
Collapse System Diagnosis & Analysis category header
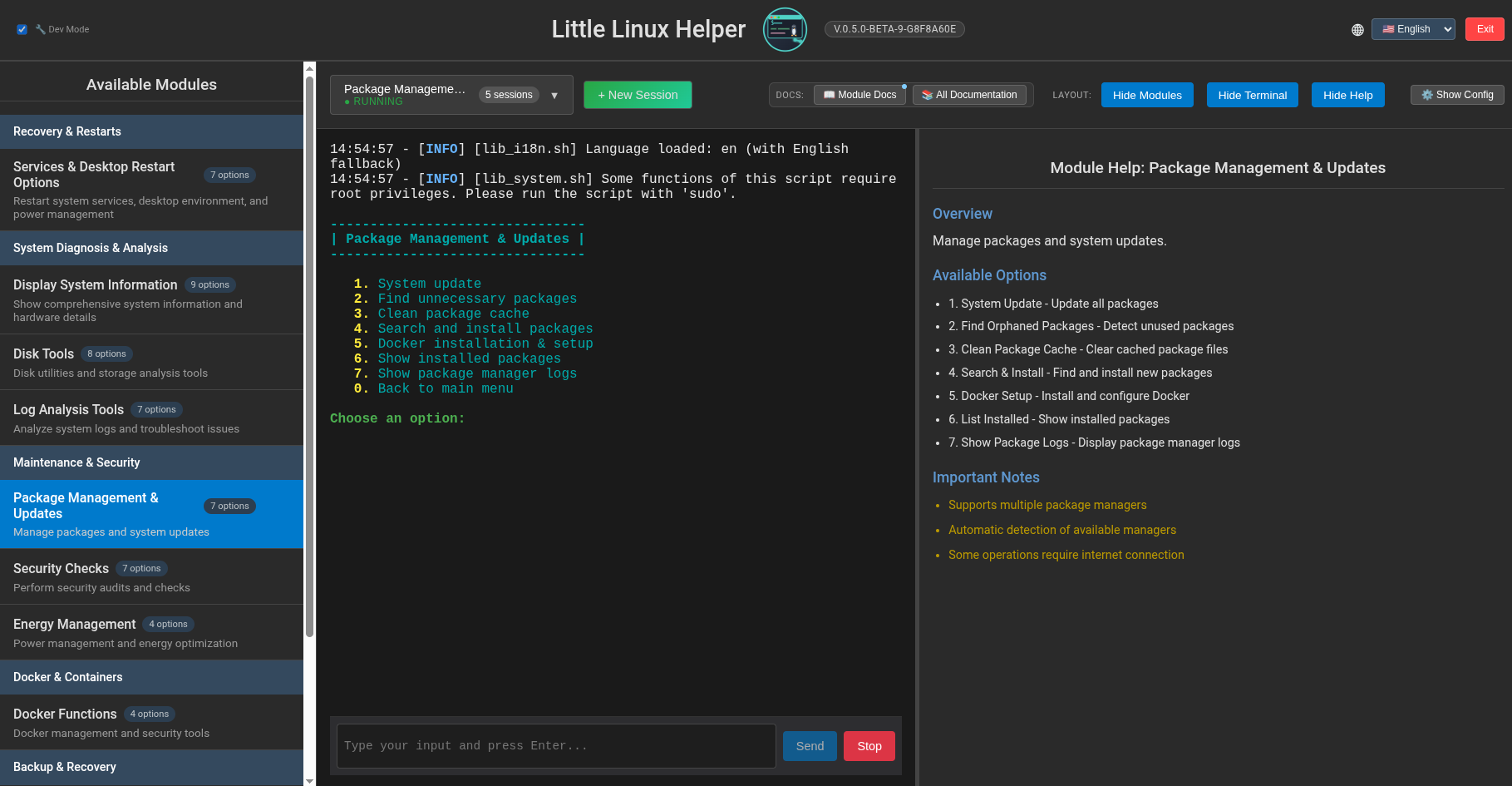(x=151, y=248)
